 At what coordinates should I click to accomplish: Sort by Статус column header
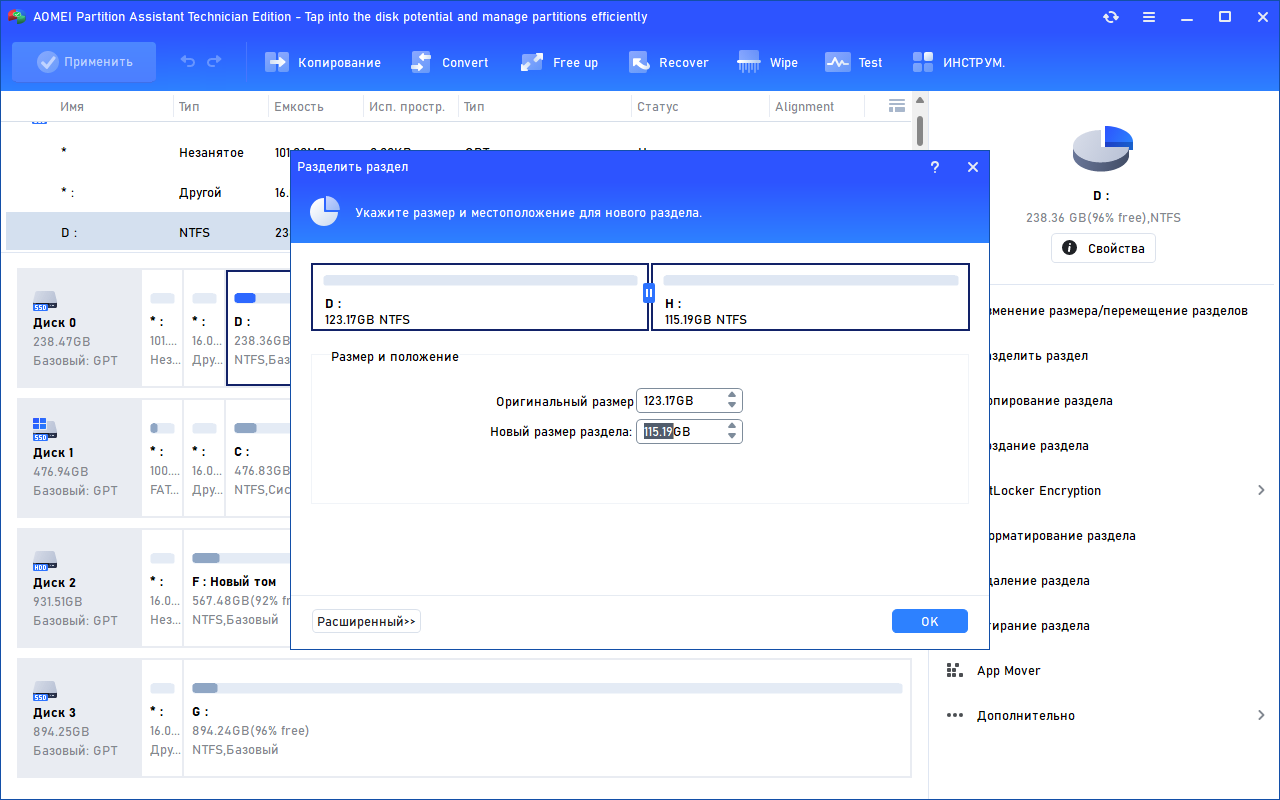pos(657,107)
